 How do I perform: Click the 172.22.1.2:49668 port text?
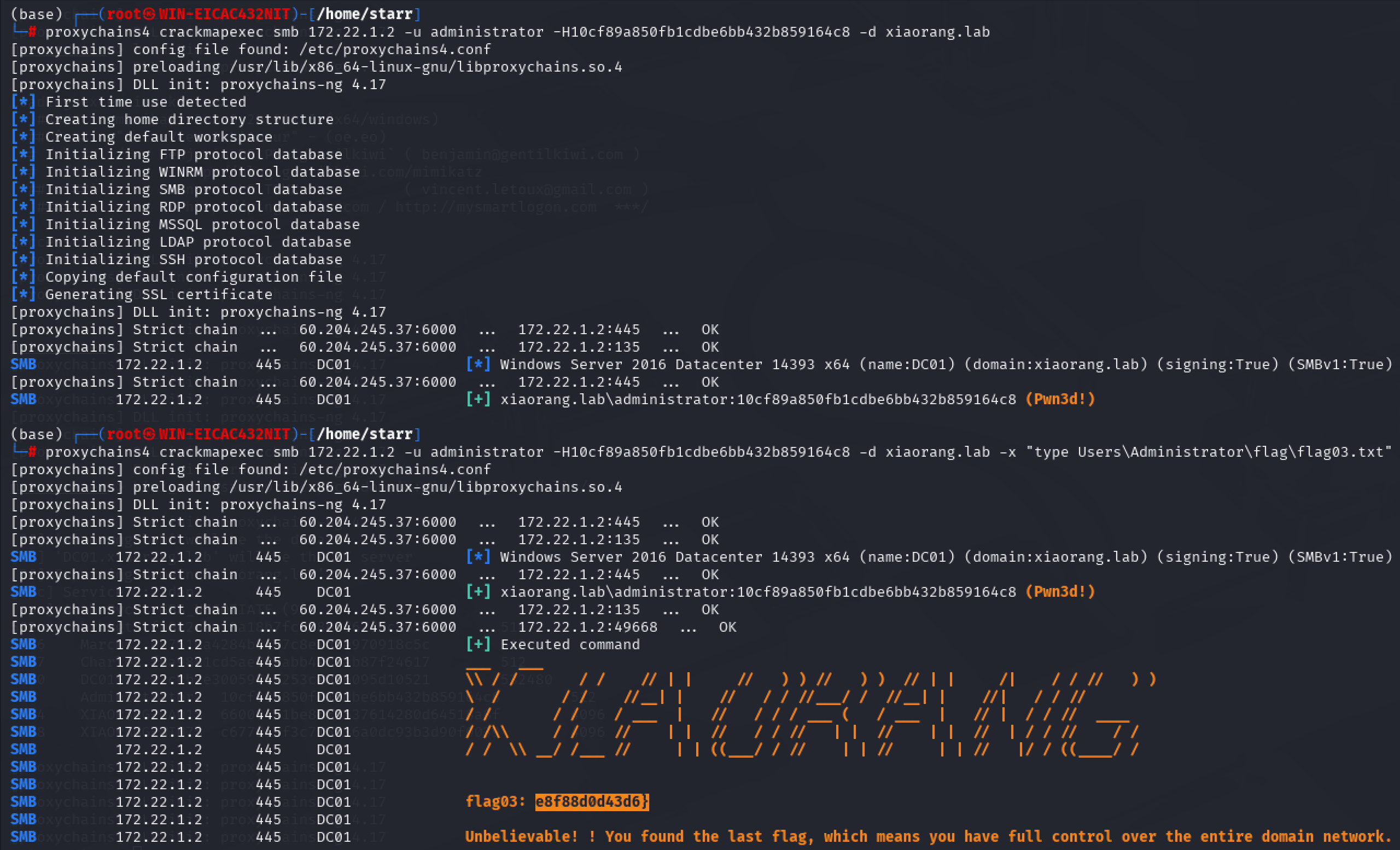587,627
